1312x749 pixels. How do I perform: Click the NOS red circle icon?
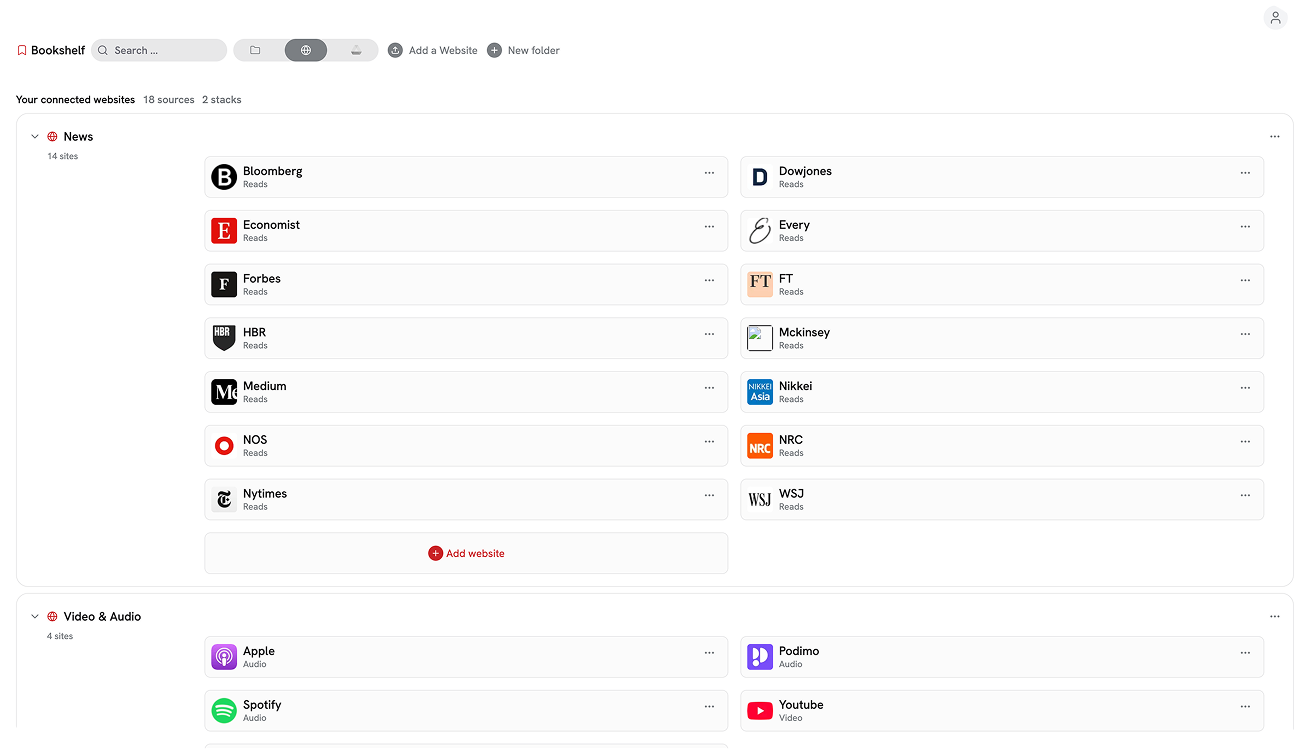pos(224,446)
